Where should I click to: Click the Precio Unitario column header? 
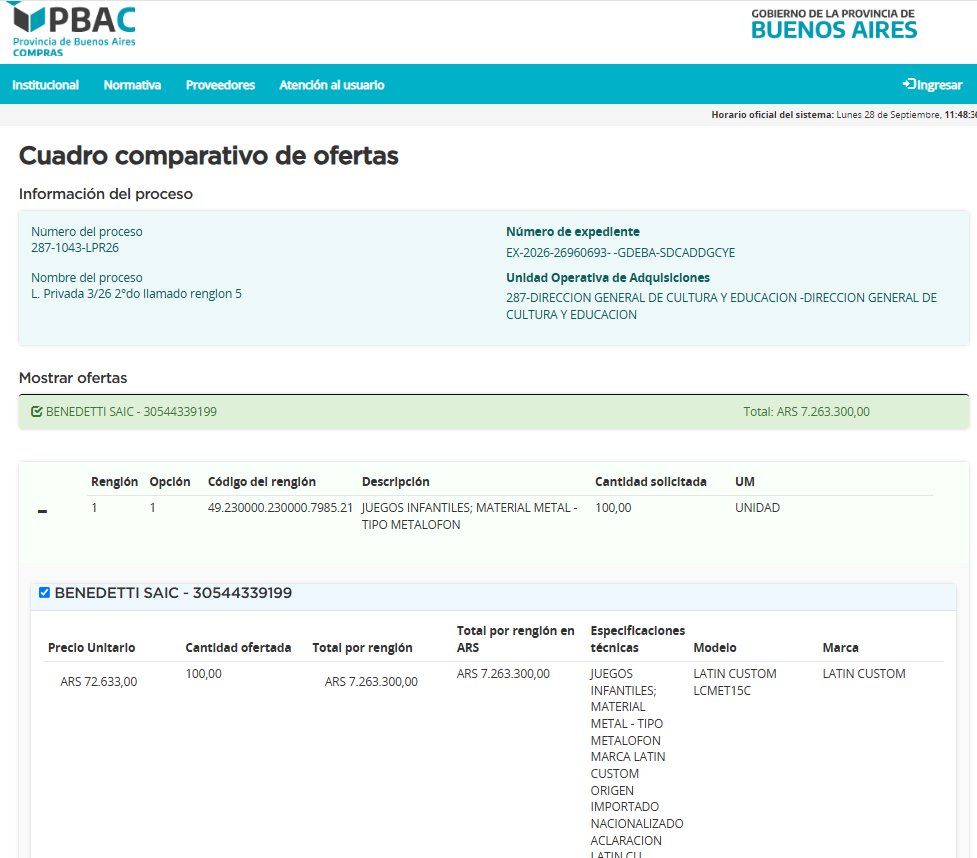pos(92,648)
